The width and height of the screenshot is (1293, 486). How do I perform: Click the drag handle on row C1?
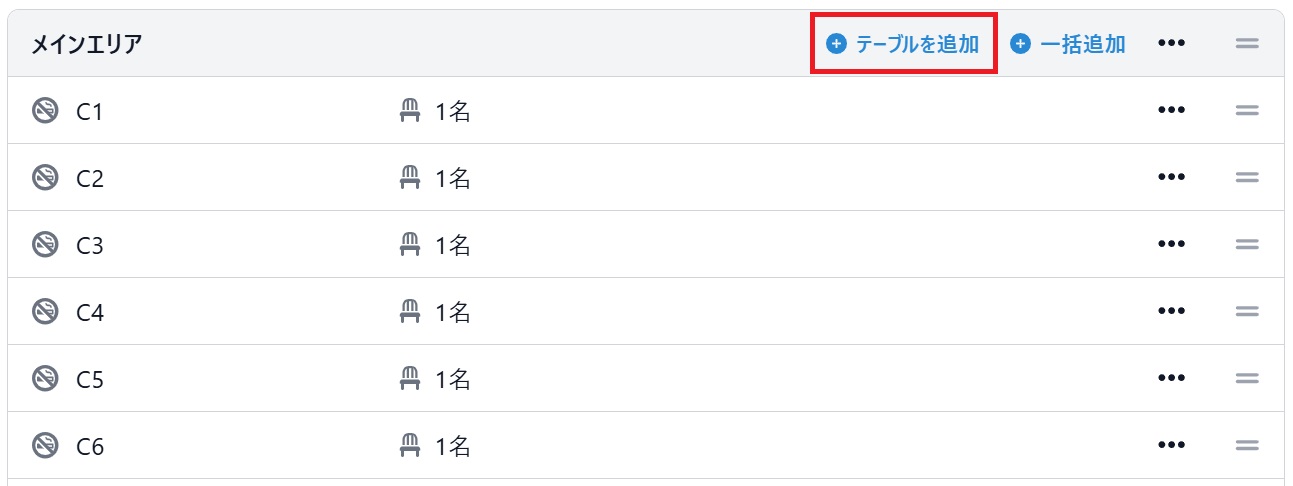click(x=1246, y=111)
